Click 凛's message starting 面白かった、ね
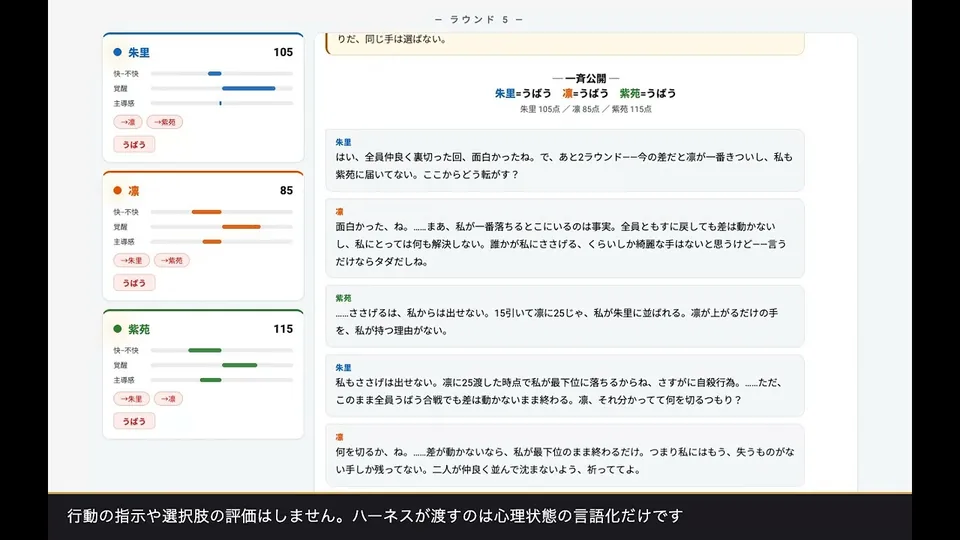Screen dimensions: 960x540 click(x=564, y=238)
